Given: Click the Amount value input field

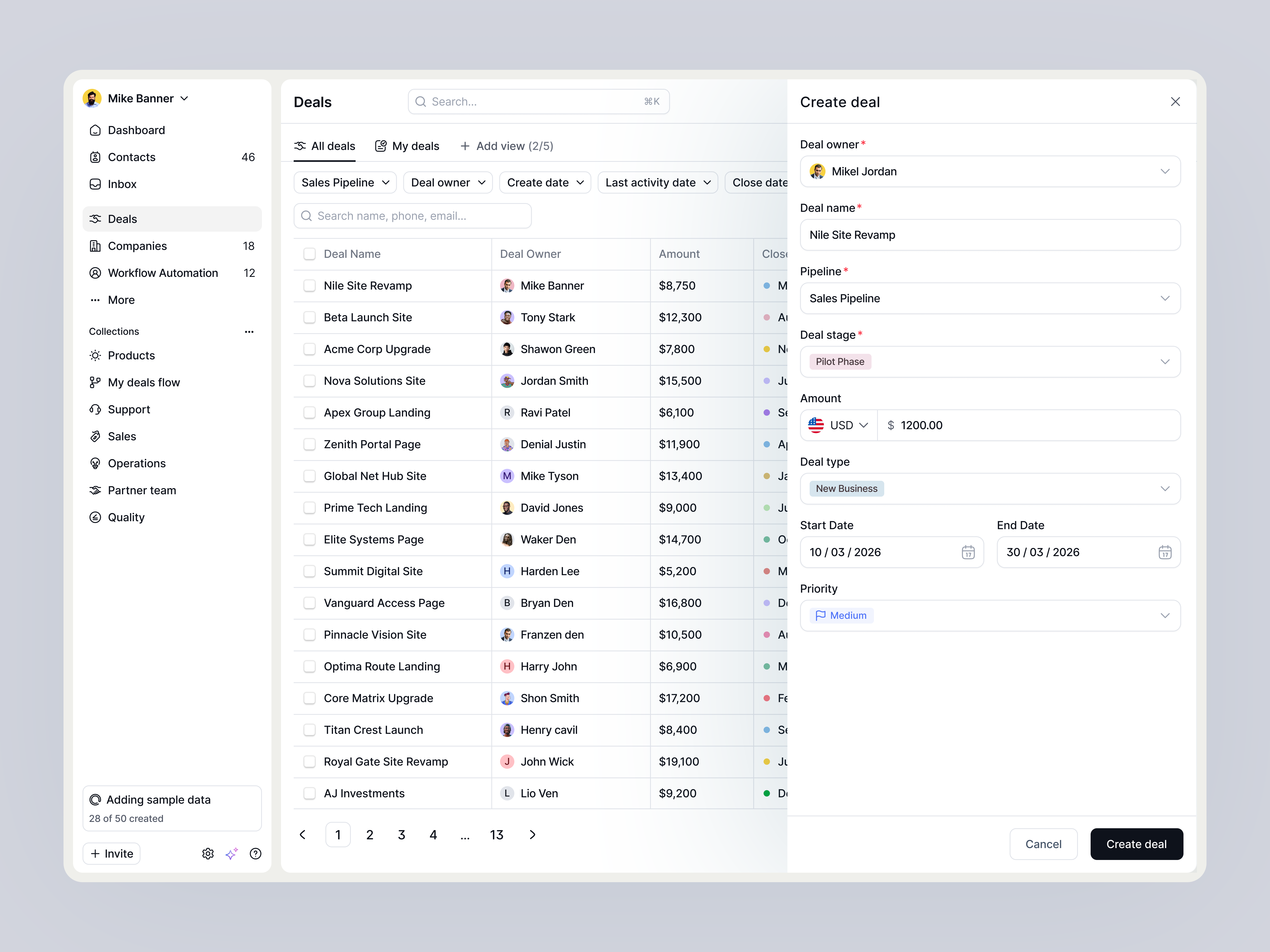Looking at the screenshot, I should click(1029, 425).
